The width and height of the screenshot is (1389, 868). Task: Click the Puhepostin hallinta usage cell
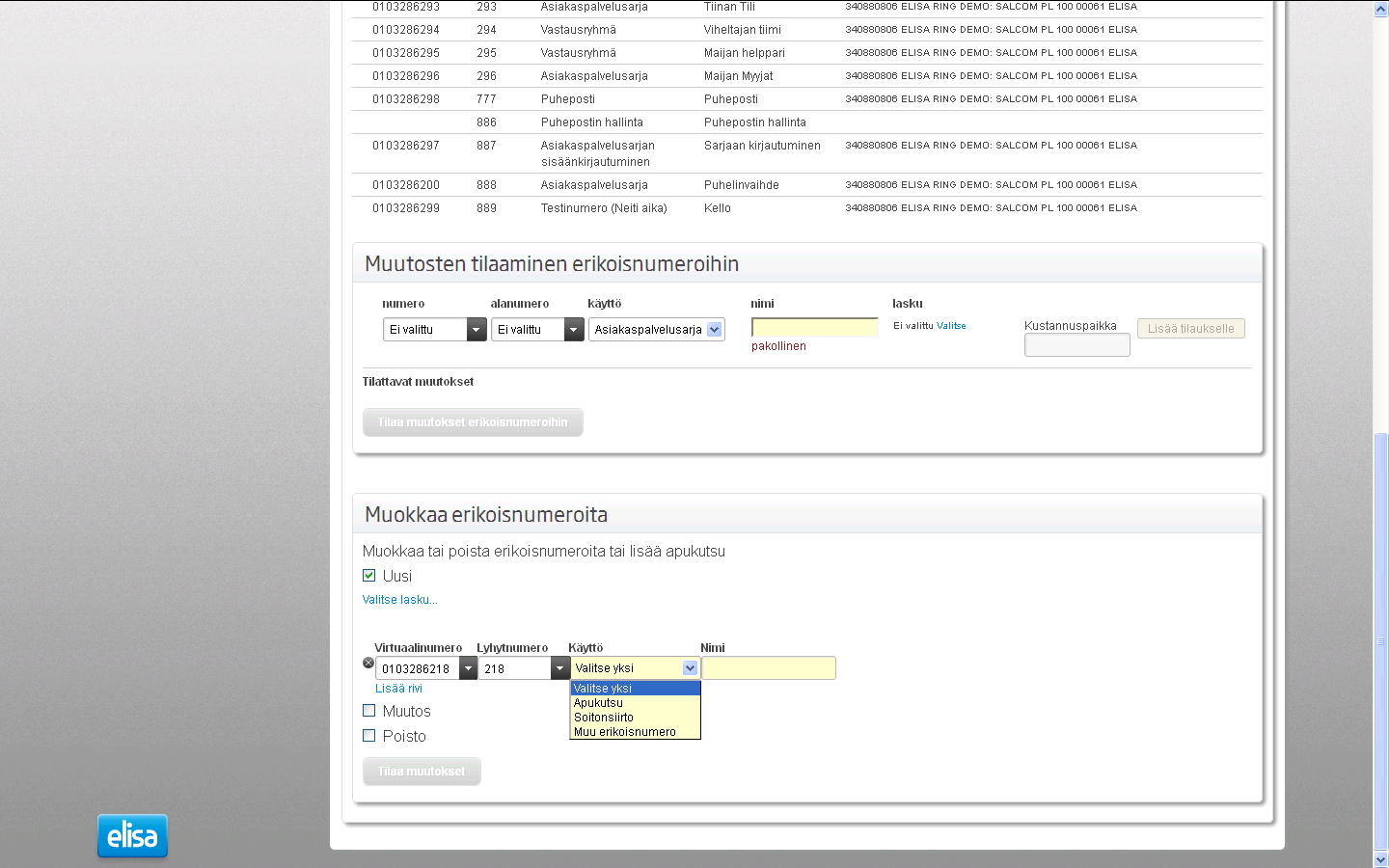click(x=592, y=122)
